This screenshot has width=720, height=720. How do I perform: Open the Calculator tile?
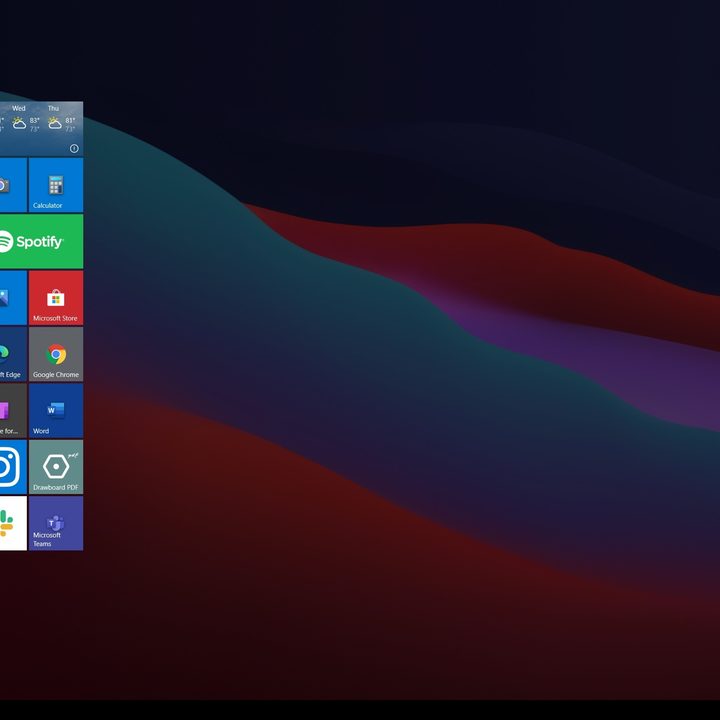(x=56, y=185)
